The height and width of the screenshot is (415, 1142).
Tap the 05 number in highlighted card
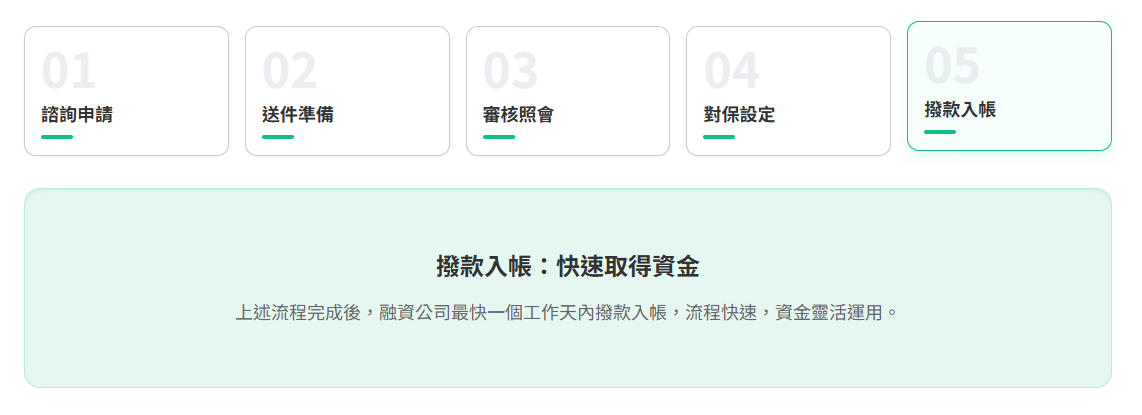coord(952,66)
